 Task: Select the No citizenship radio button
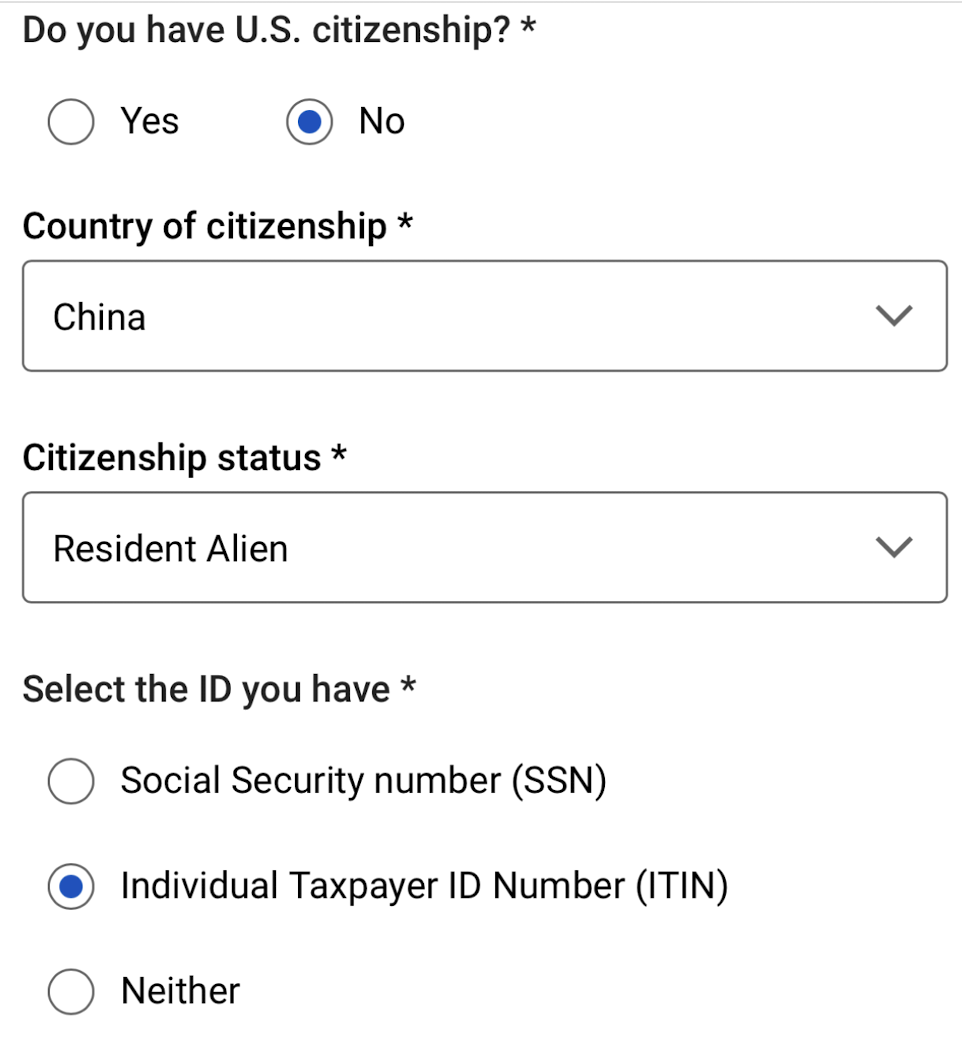pos(311,121)
